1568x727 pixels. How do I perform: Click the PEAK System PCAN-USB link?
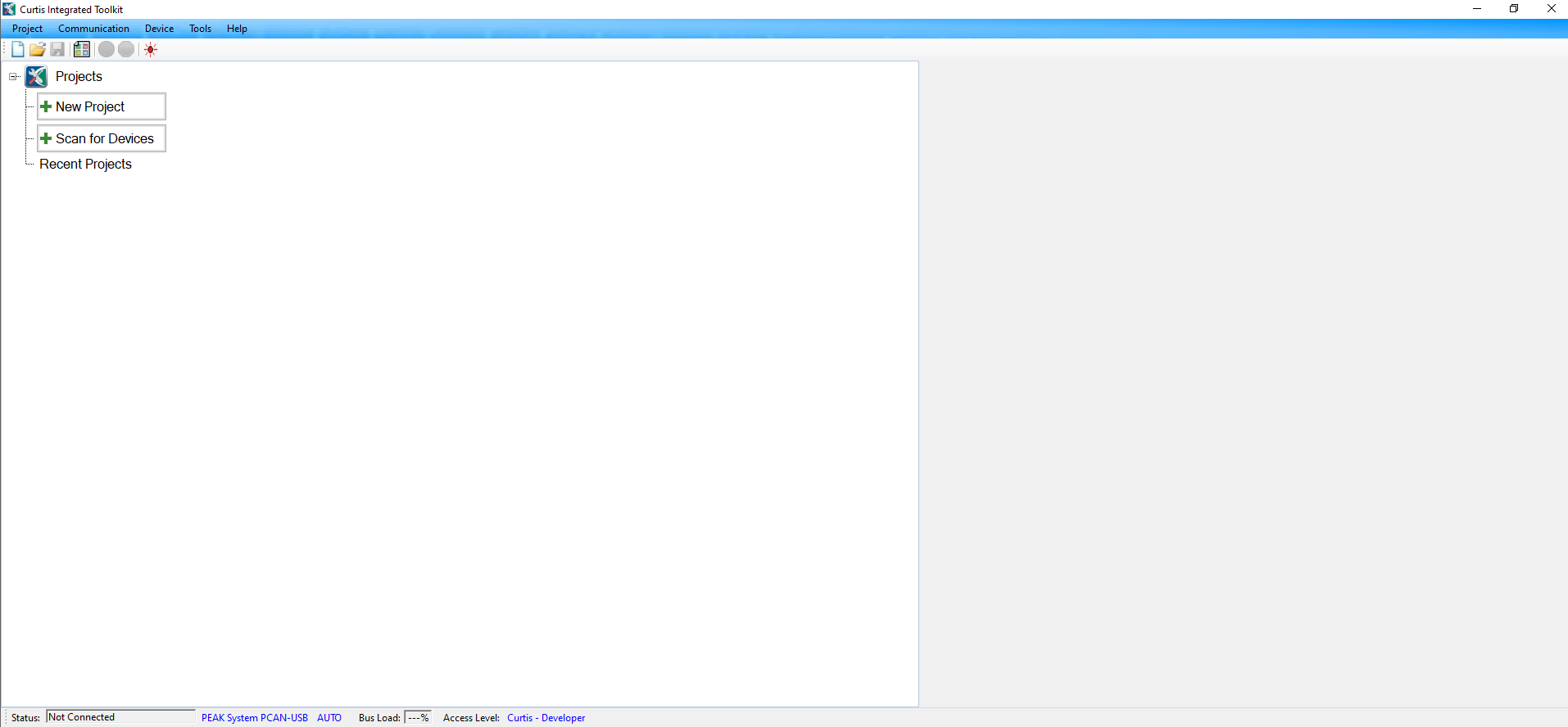[x=255, y=718]
